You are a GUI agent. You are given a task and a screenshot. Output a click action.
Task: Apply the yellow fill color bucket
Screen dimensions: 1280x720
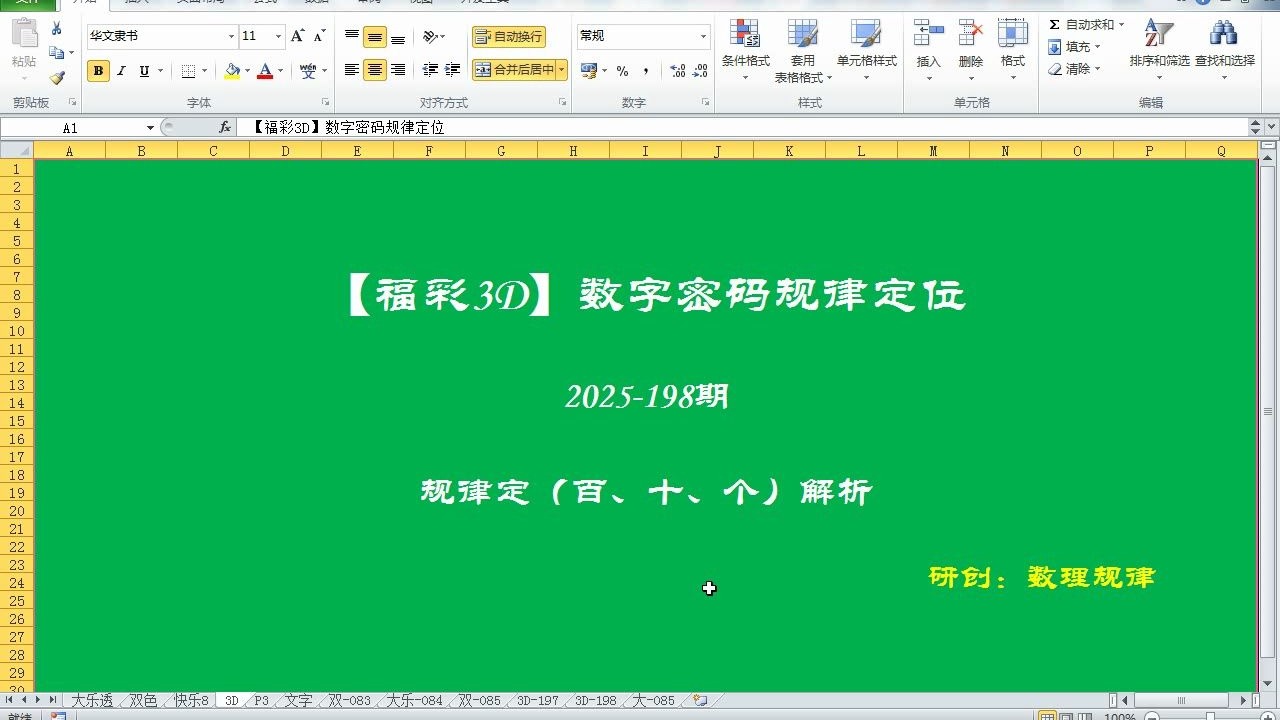[x=233, y=71]
